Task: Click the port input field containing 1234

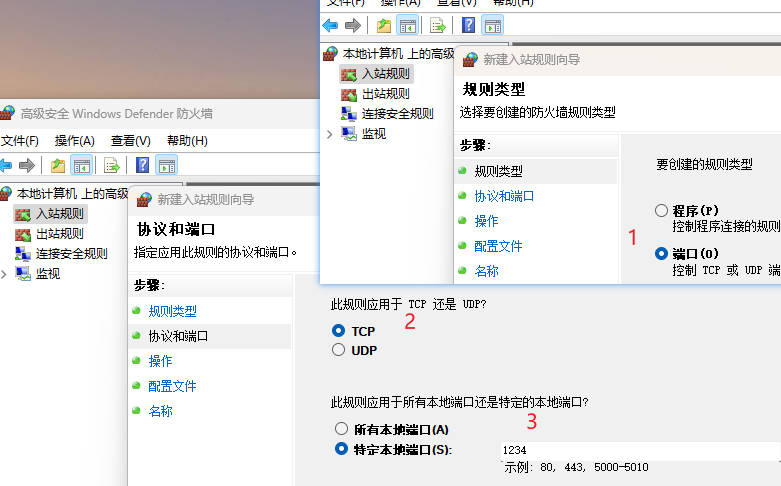Action: pos(641,450)
